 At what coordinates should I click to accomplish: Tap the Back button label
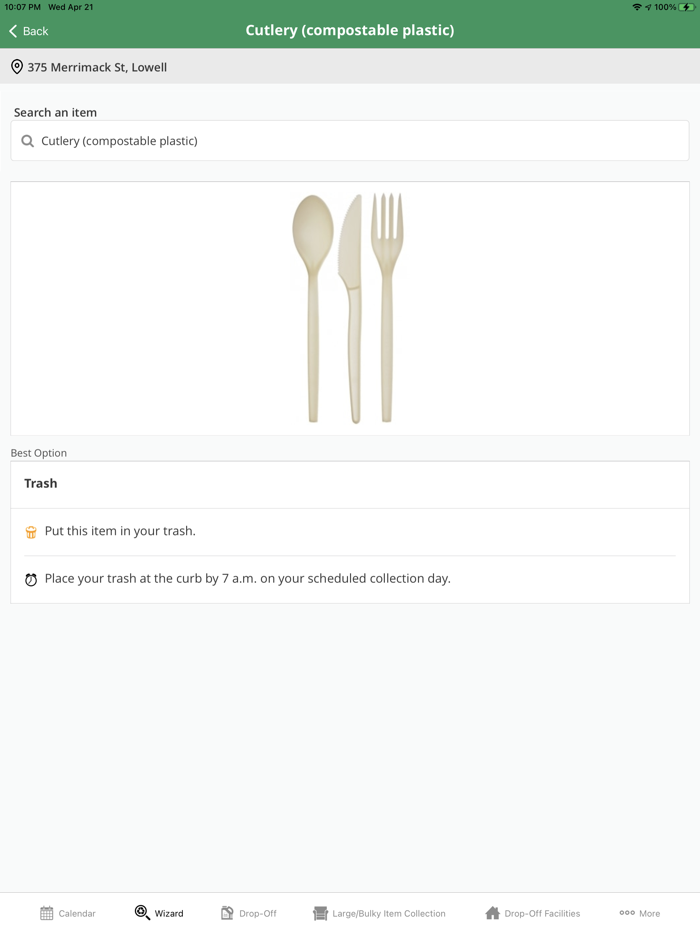[36, 31]
